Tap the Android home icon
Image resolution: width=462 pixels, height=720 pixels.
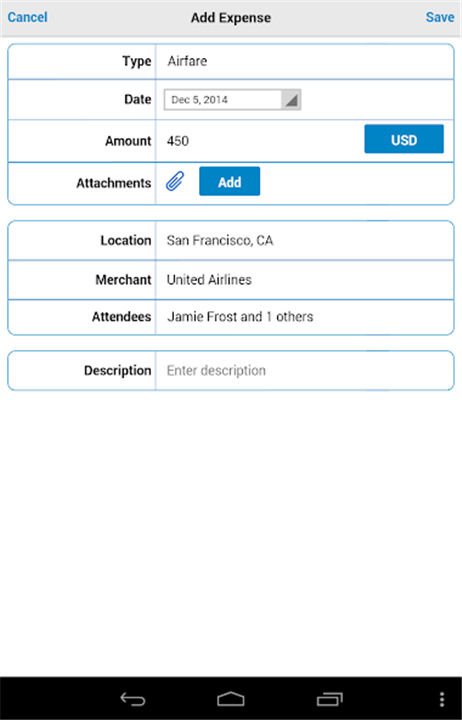[231, 699]
